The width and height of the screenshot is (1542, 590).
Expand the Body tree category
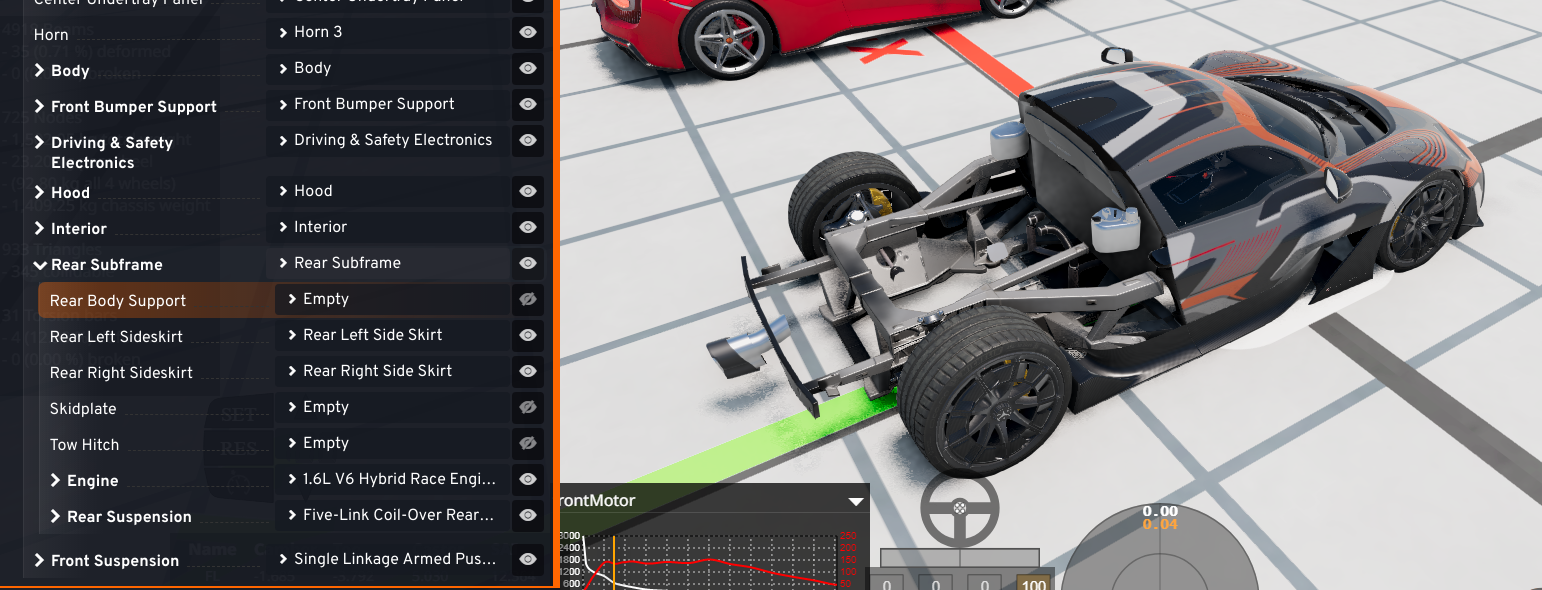click(40, 71)
